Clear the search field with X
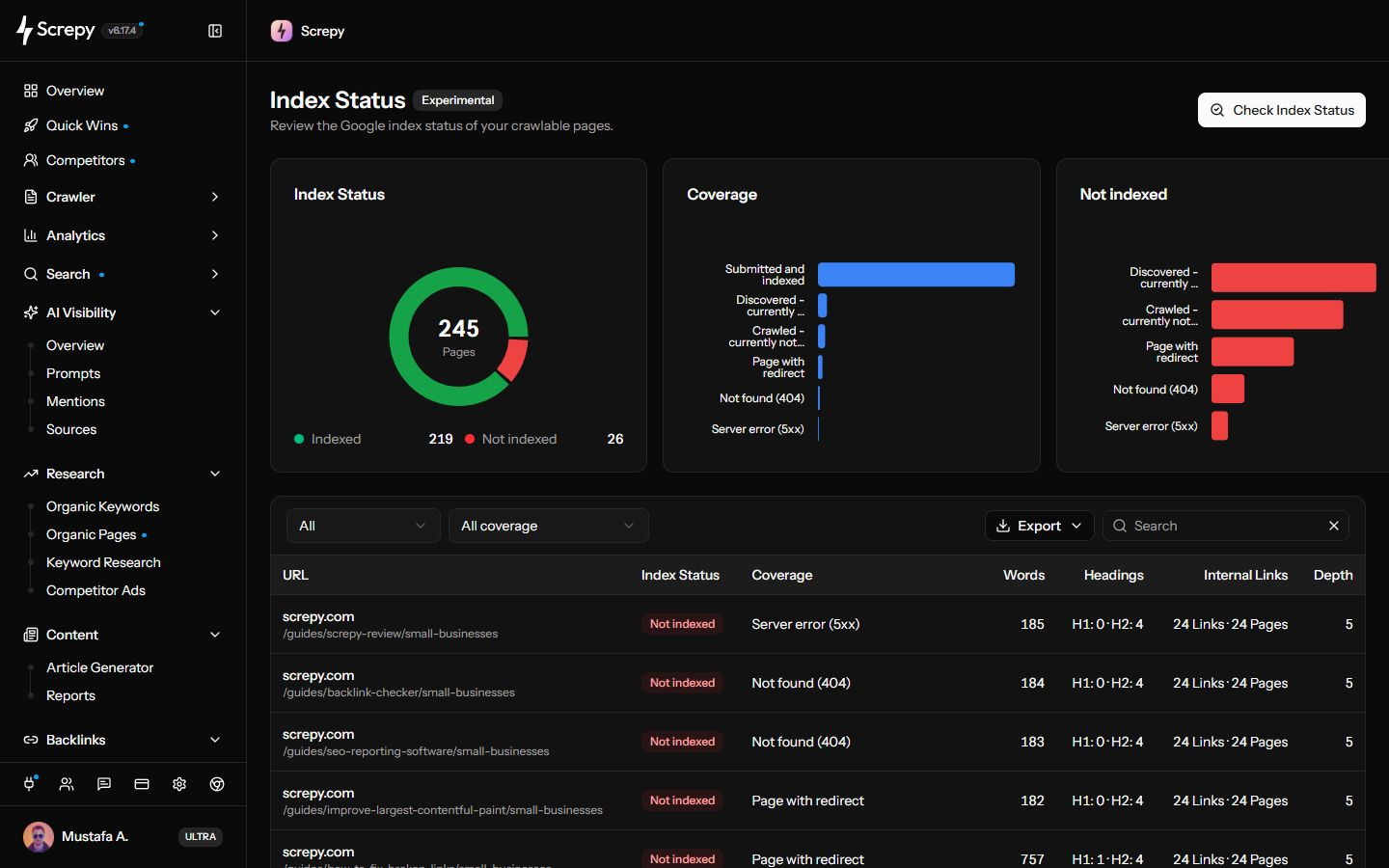1389x868 pixels. pos(1334,526)
